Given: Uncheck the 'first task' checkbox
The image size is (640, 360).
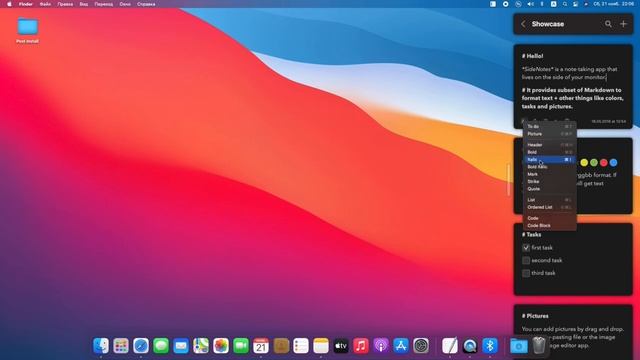Looking at the screenshot, I should click(526, 248).
